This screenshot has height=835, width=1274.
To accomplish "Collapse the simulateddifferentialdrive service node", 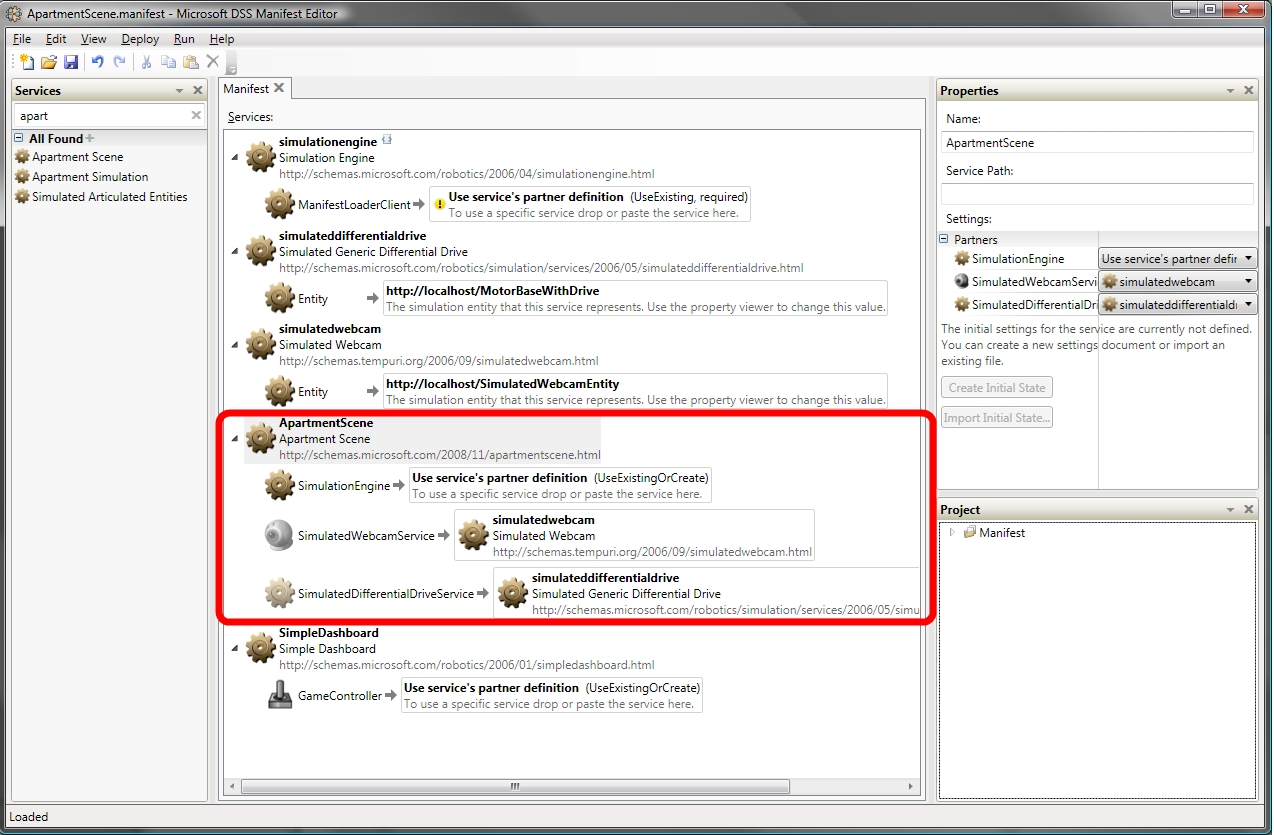I will (235, 252).
